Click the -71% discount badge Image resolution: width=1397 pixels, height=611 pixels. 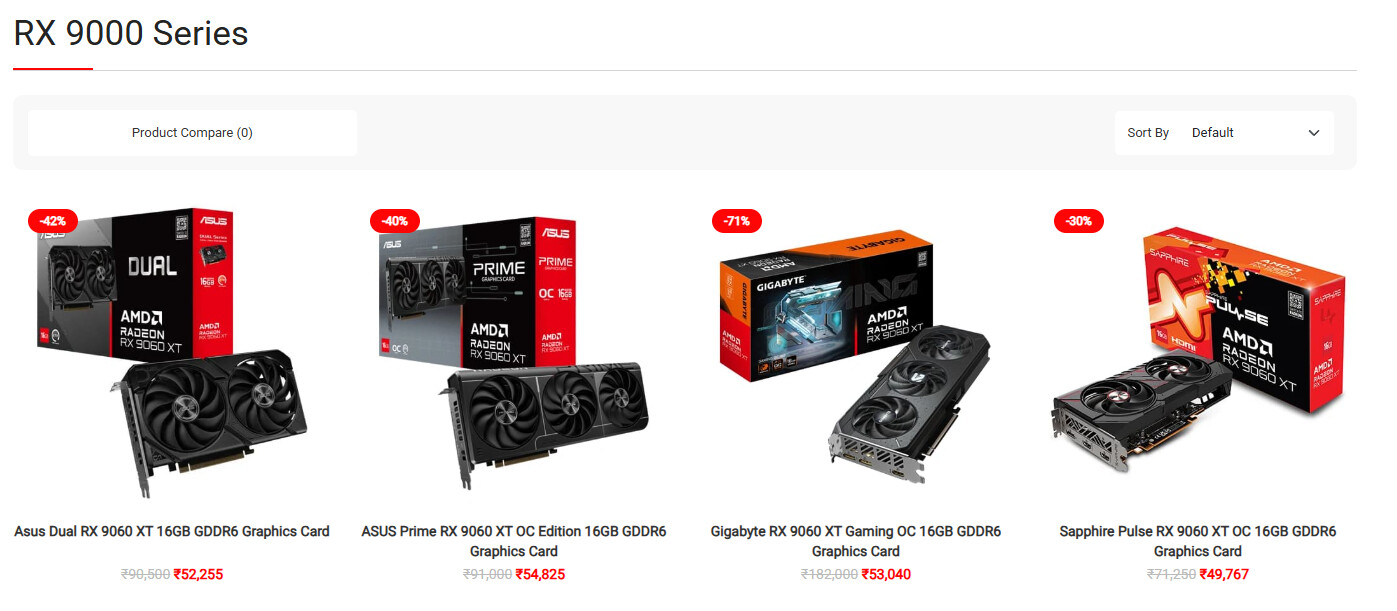[737, 220]
